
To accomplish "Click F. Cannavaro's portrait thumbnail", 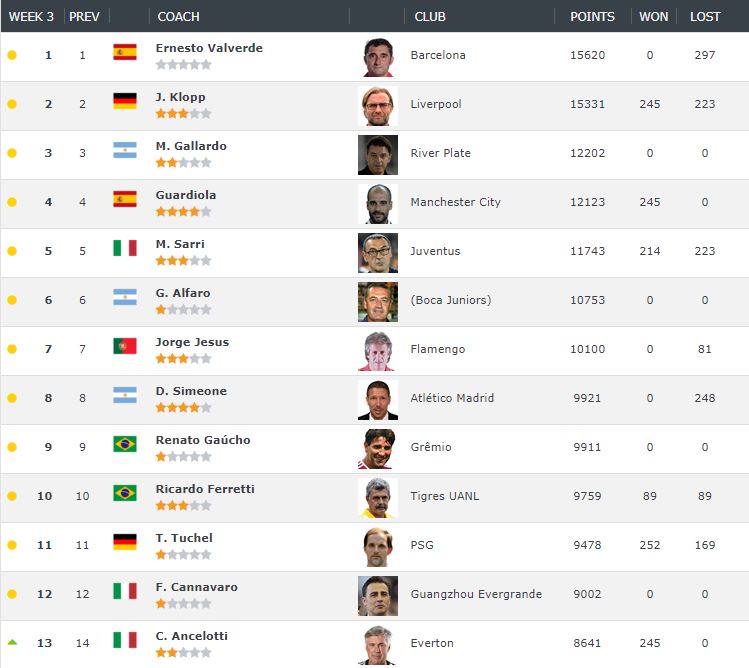I will (378, 596).
